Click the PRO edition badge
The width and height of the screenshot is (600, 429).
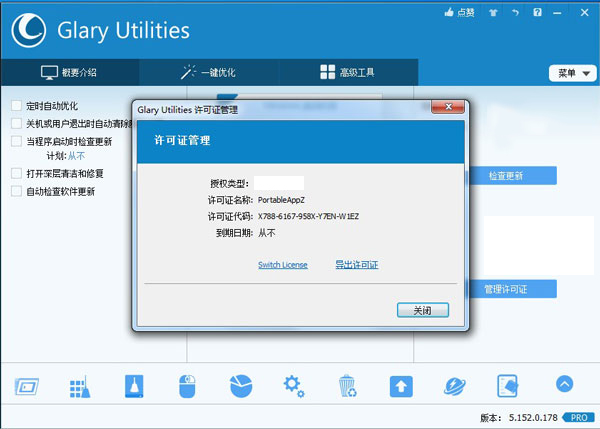click(578, 418)
